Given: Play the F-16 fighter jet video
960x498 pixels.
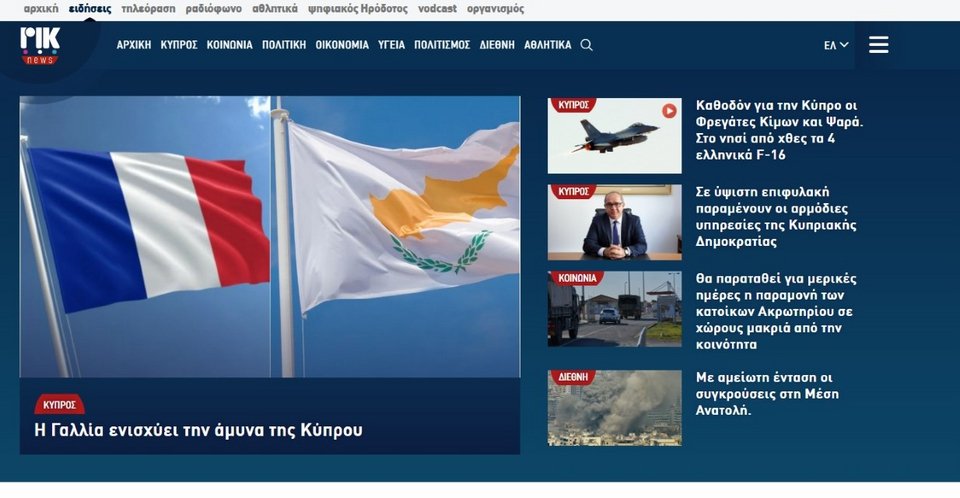Looking at the screenshot, I should click(x=669, y=111).
